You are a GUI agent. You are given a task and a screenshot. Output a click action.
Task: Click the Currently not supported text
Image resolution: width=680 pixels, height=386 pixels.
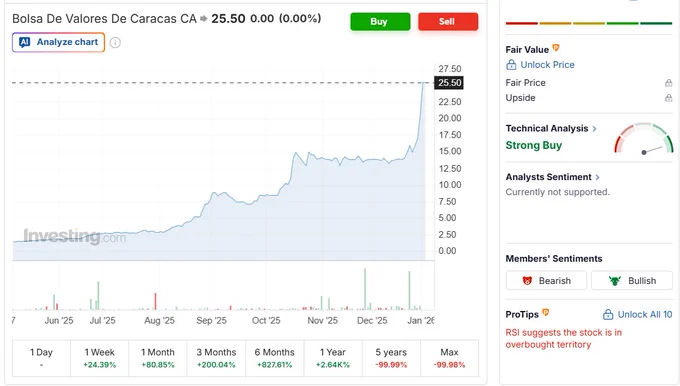558,192
